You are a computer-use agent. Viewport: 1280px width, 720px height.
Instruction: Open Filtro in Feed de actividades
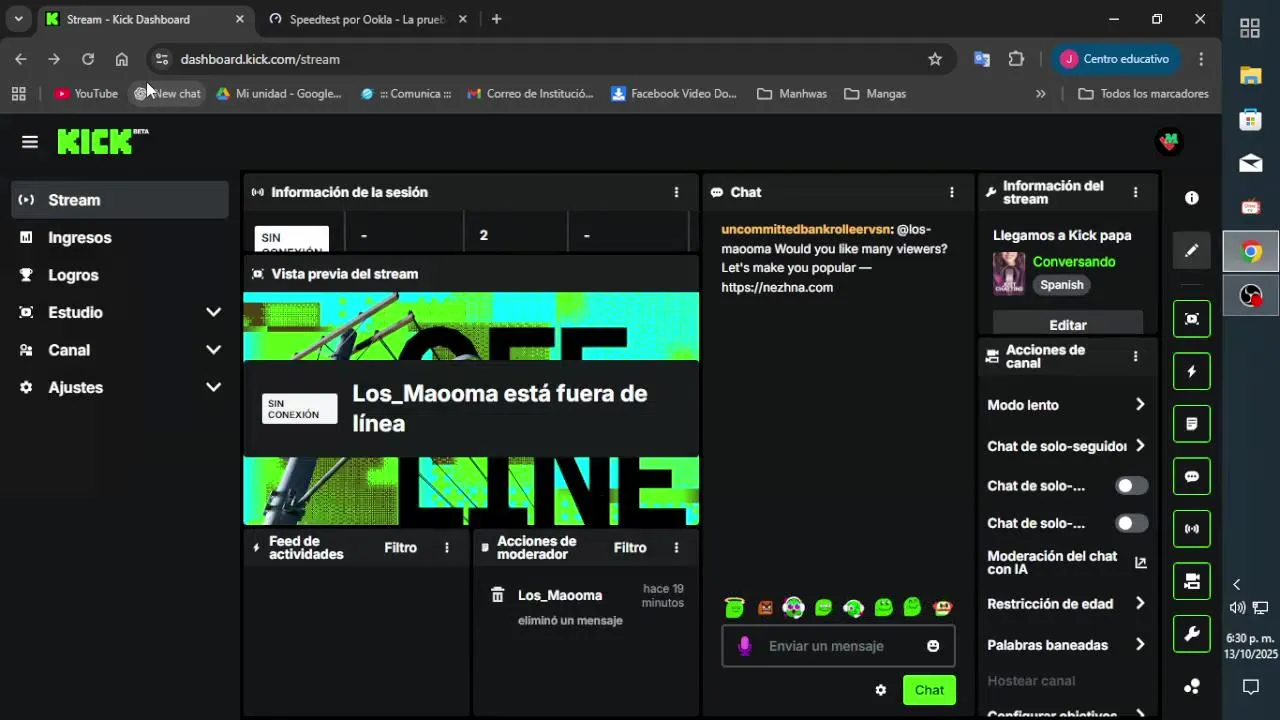pos(400,548)
